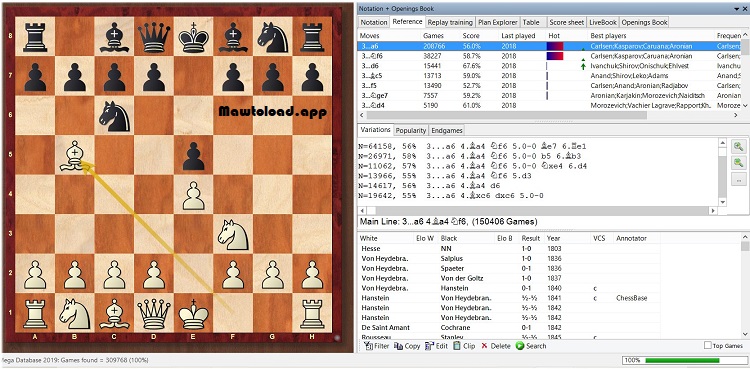Viewport: 750px width, 369px height.
Task: Open the Hesse vs NN 1803 game
Action: point(509,248)
